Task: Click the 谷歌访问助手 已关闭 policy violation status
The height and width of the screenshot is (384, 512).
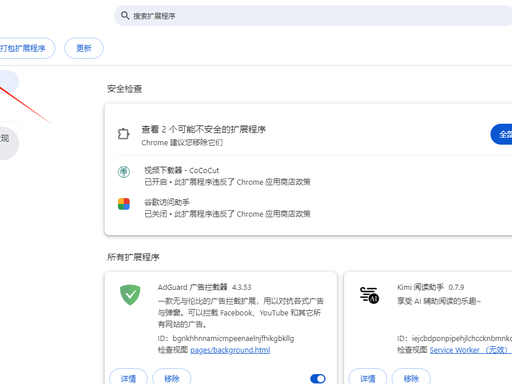Action: click(227, 214)
